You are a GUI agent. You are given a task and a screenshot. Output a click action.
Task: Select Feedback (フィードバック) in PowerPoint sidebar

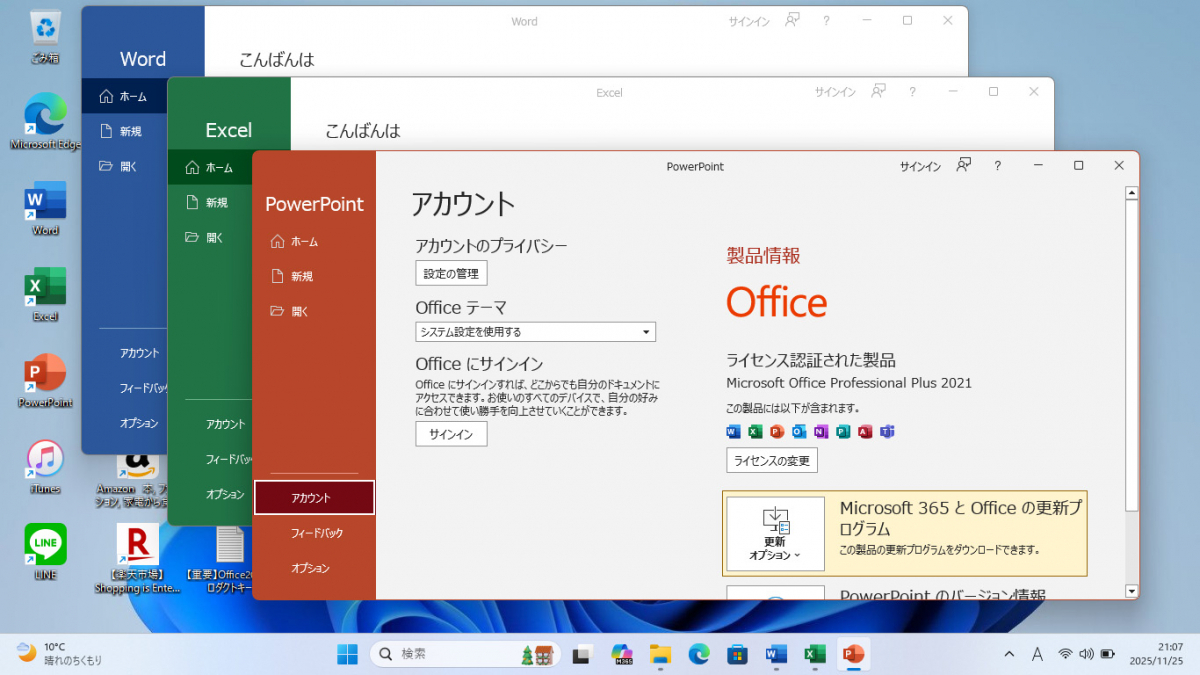click(316, 533)
